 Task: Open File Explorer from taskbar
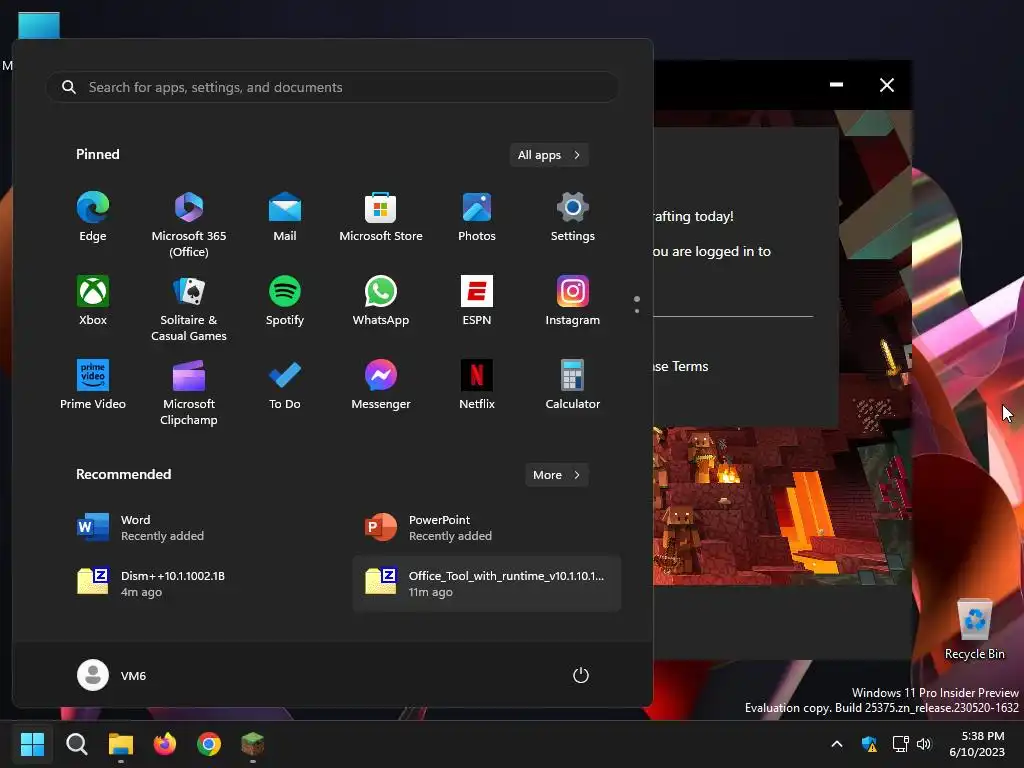pos(121,744)
